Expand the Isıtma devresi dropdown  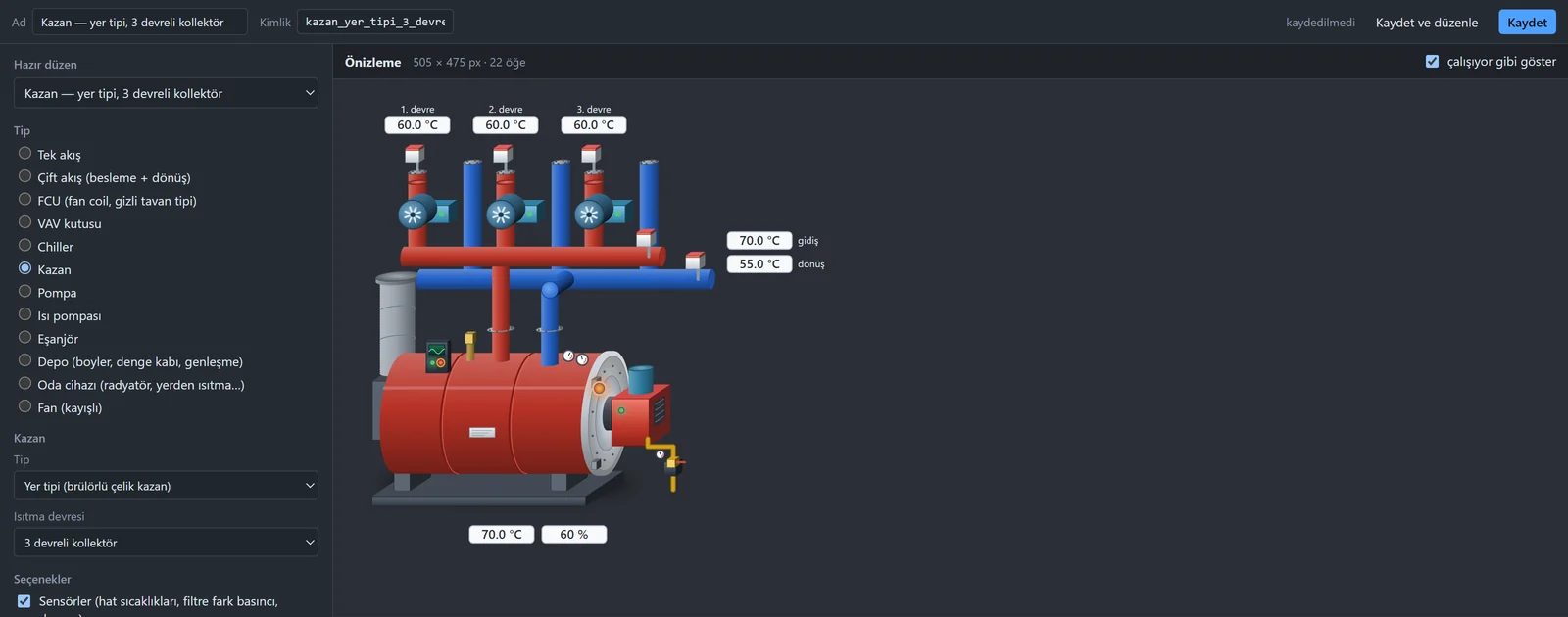point(166,543)
